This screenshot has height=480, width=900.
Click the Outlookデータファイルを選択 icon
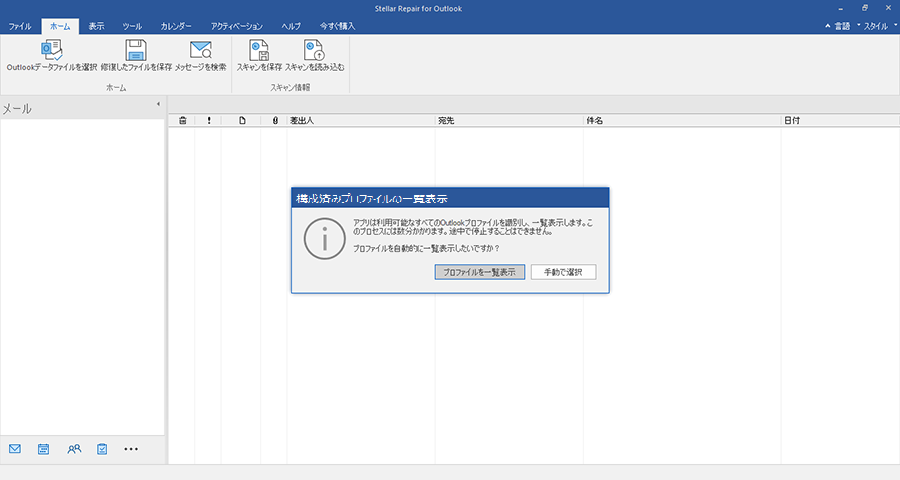pos(52,50)
